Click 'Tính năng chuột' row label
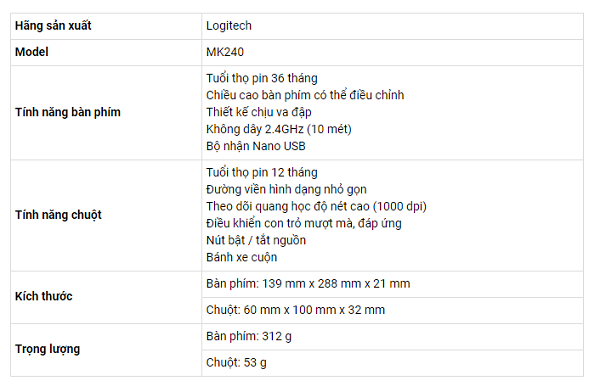 click(x=58, y=215)
